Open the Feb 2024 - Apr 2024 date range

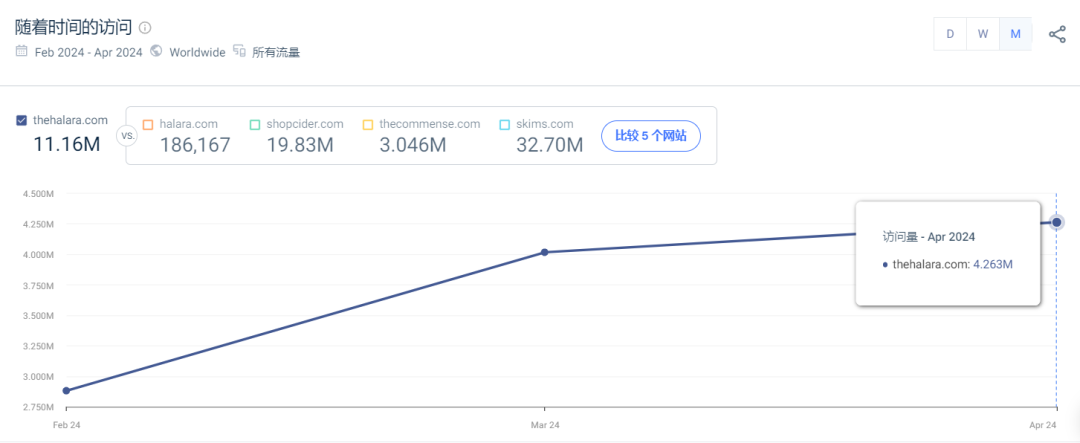click(87, 52)
